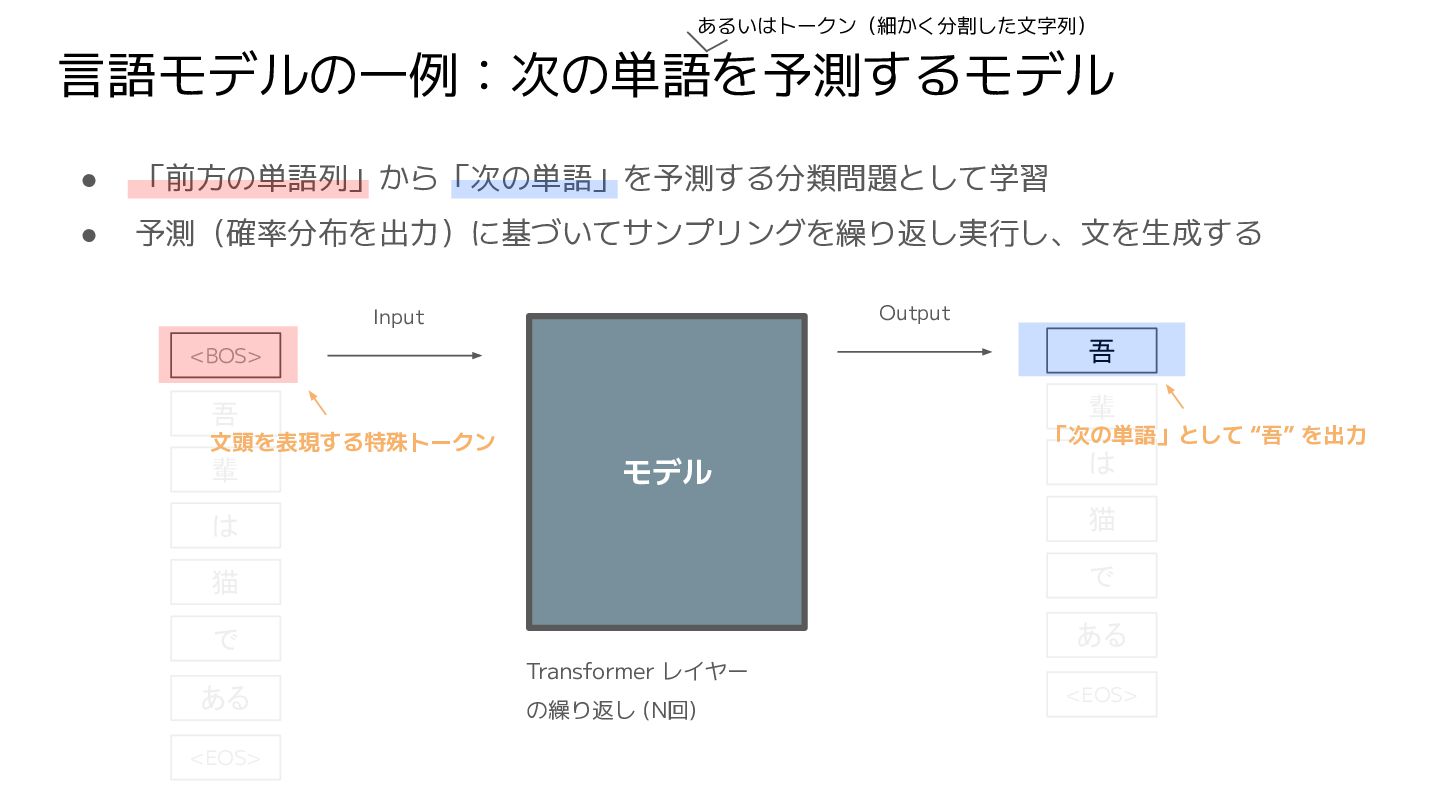Click the highlighted output token 吾
This screenshot has width=1440, height=810.
tap(1101, 350)
